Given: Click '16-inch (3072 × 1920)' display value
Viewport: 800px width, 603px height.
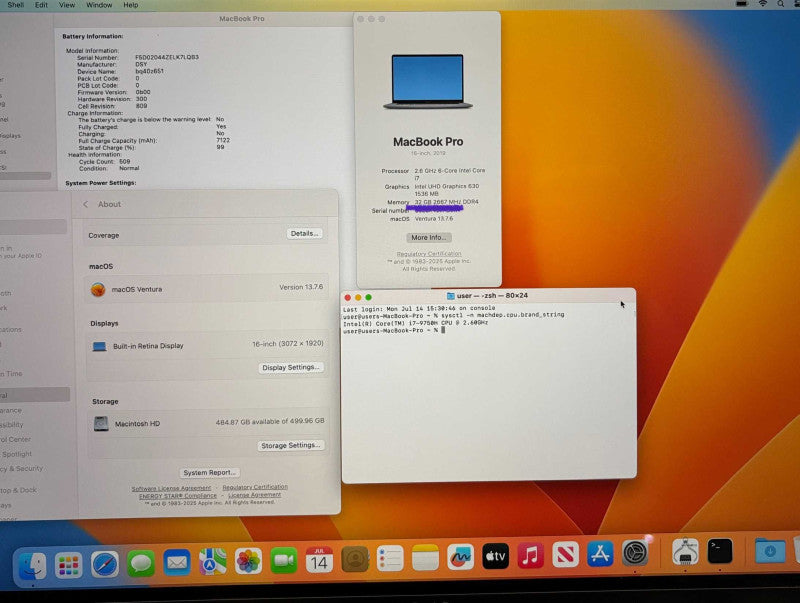Looking at the screenshot, I should [288, 344].
